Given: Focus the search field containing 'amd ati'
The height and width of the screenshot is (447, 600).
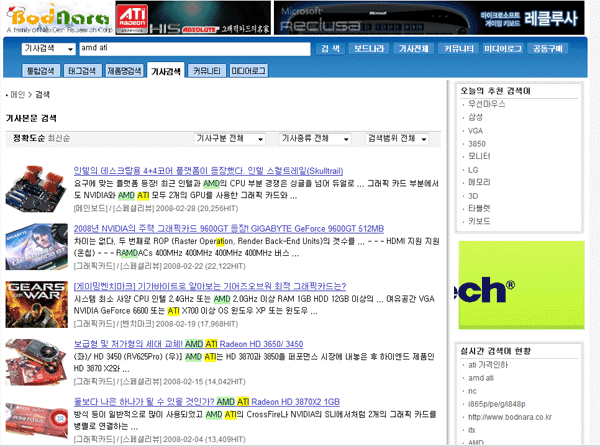Looking at the screenshot, I should (194, 49).
